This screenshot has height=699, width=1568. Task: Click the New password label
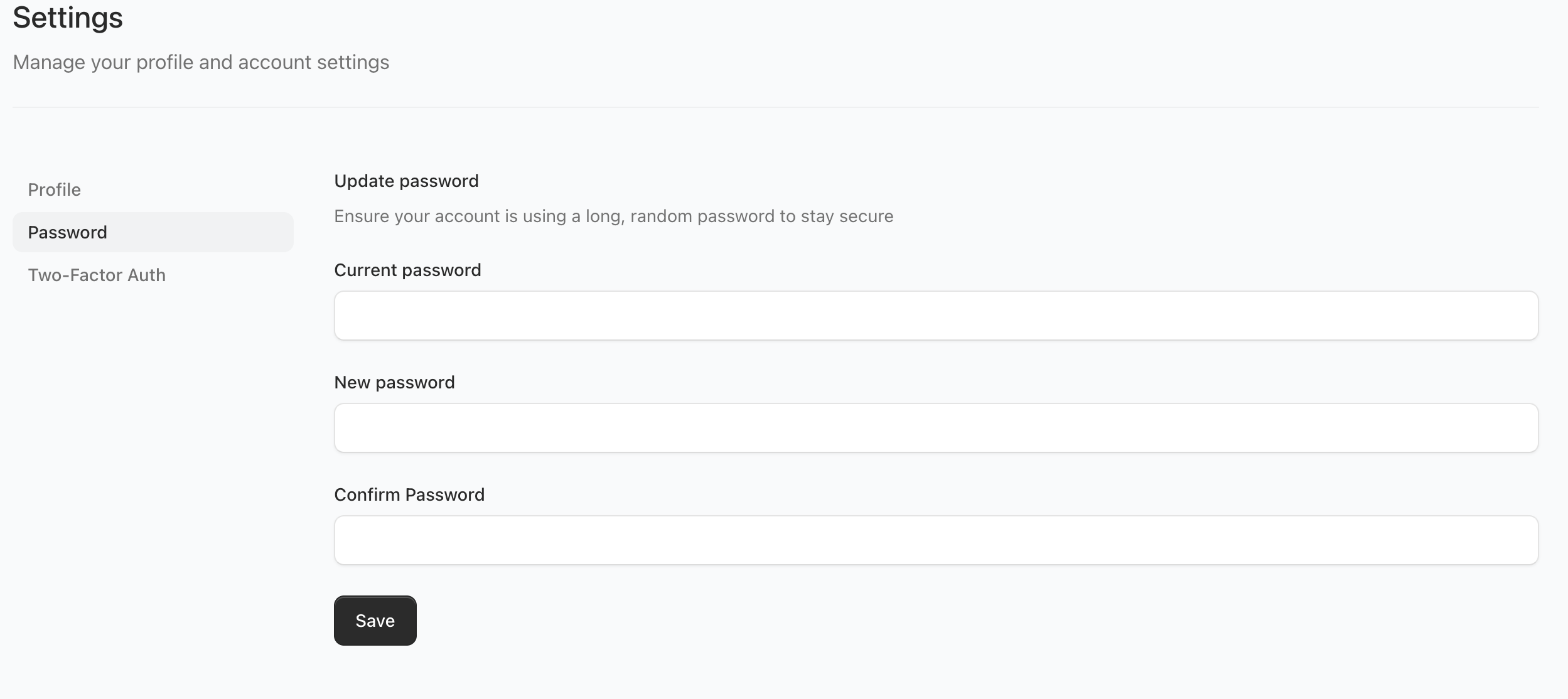click(x=395, y=382)
